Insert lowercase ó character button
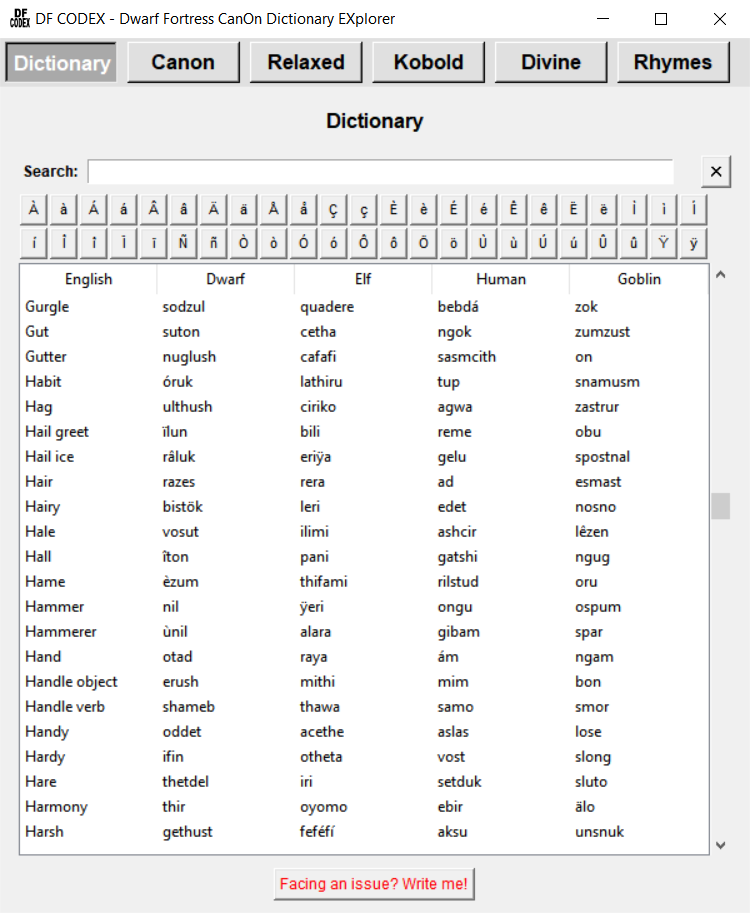 pos(333,243)
